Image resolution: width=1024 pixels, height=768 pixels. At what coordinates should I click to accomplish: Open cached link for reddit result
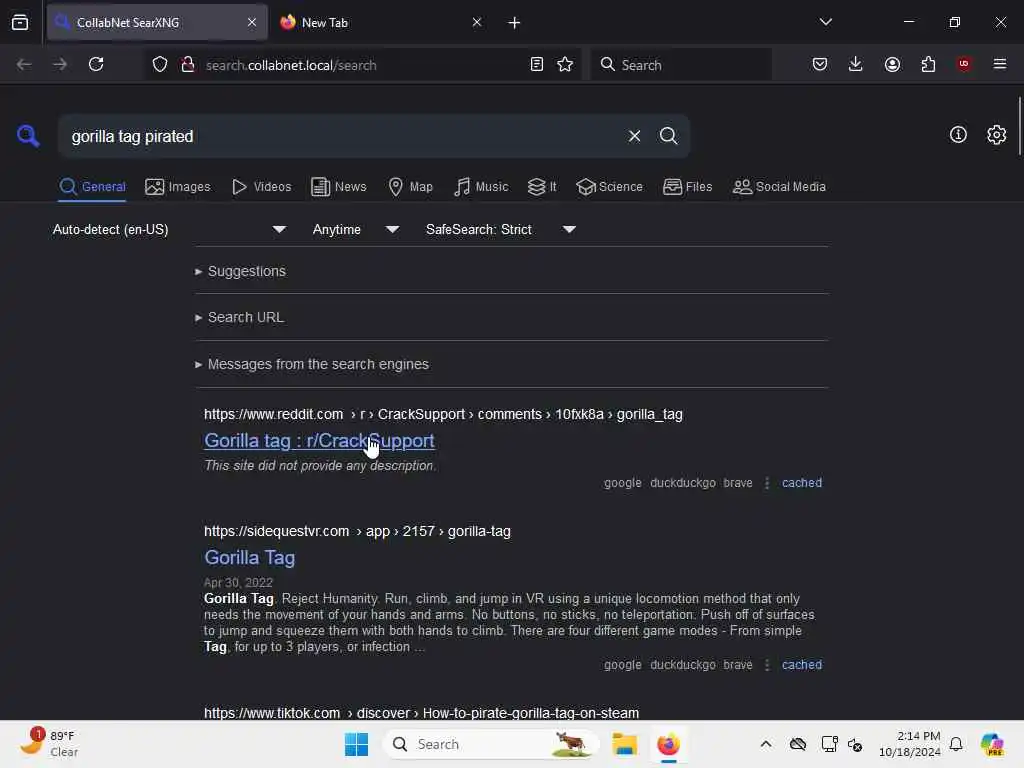pyautogui.click(x=801, y=483)
